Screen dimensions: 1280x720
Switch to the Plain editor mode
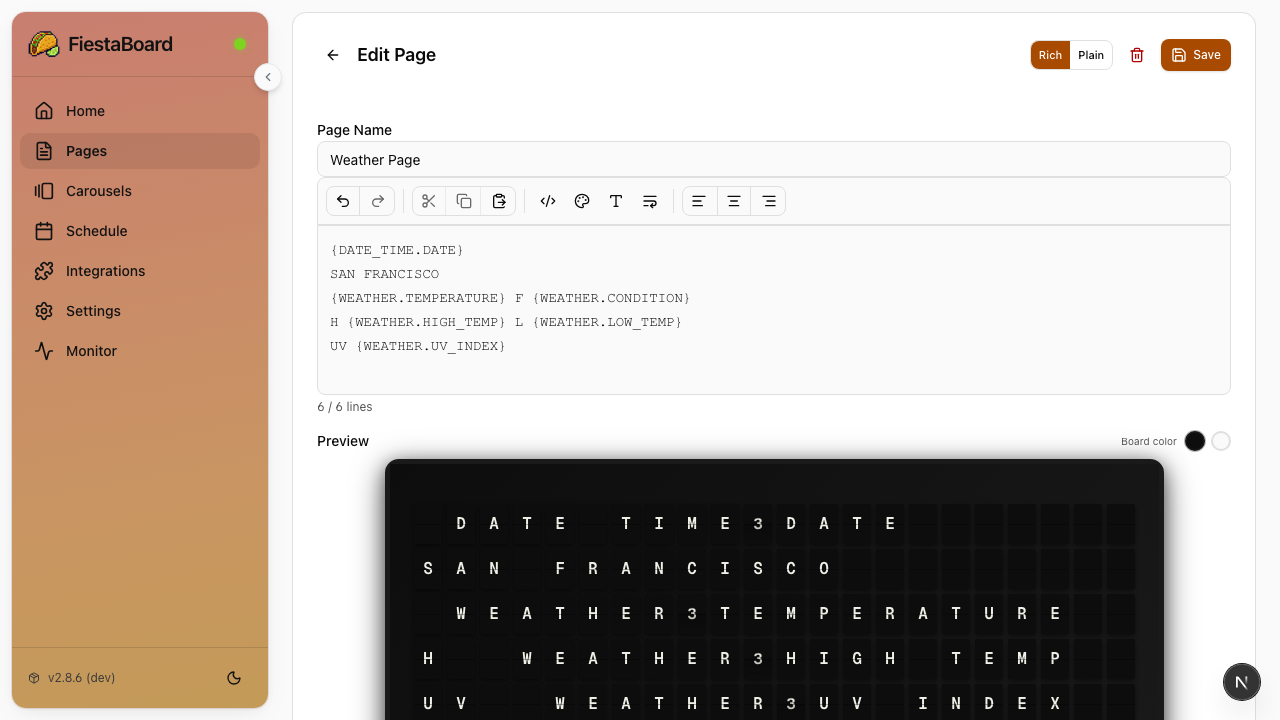(x=1091, y=55)
